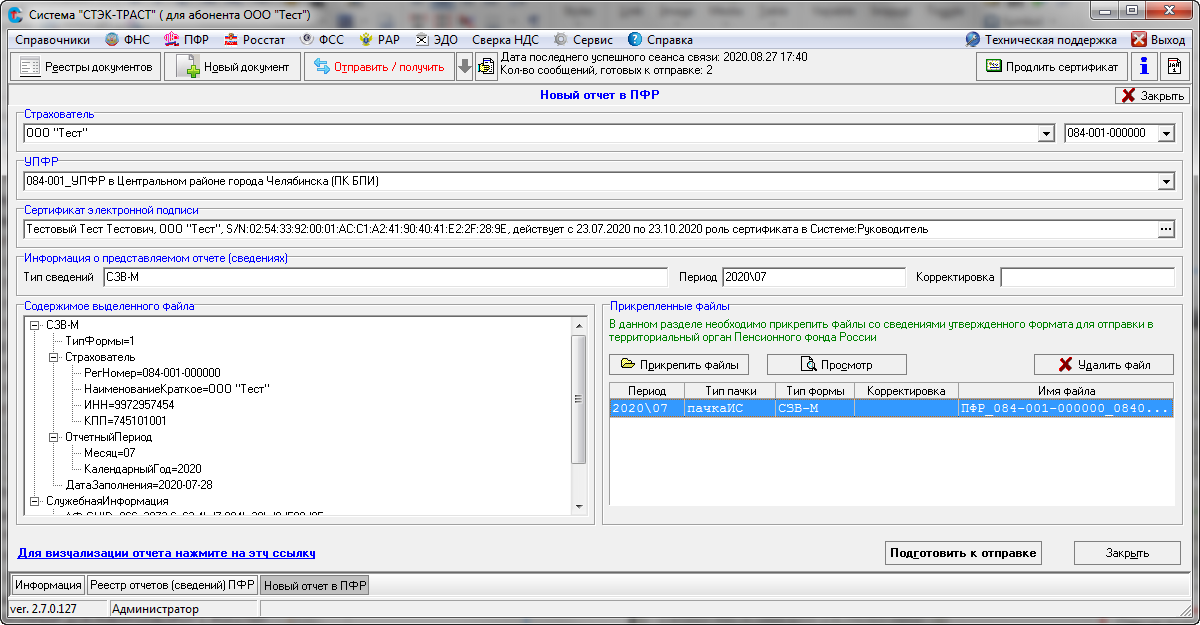Click the blue information icon in the toolbar
Image resolution: width=1200 pixels, height=625 pixels.
coord(1143,66)
